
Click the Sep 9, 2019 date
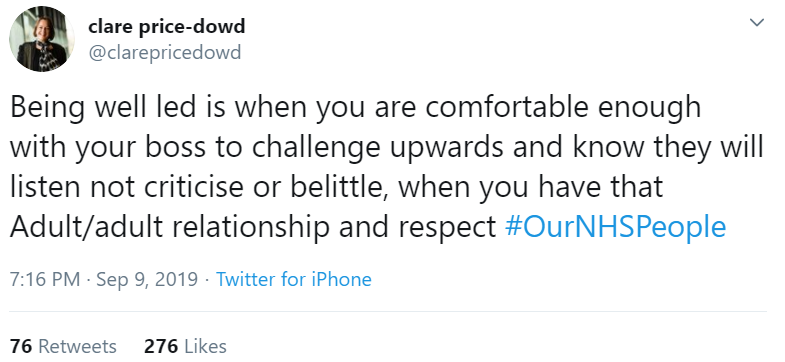[147, 279]
